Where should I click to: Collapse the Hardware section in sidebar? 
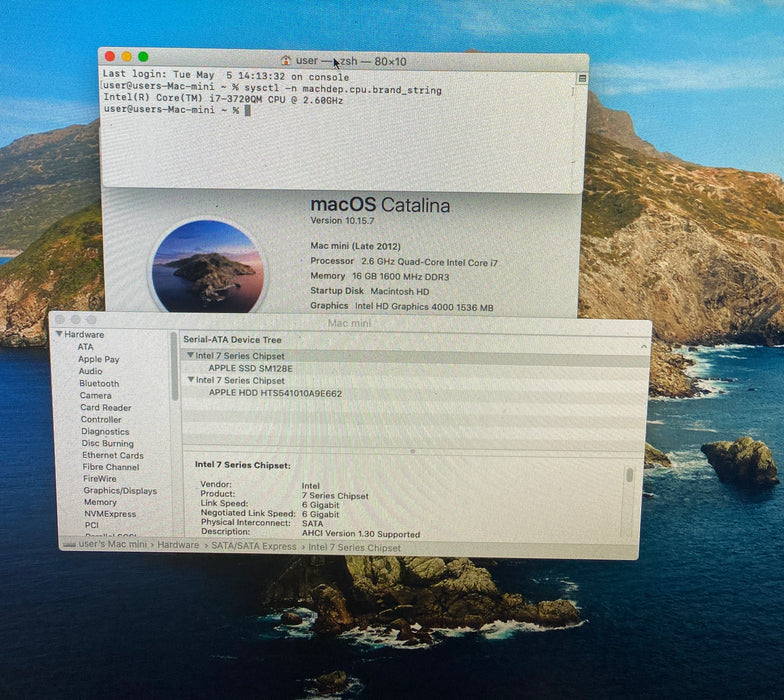pos(59,334)
